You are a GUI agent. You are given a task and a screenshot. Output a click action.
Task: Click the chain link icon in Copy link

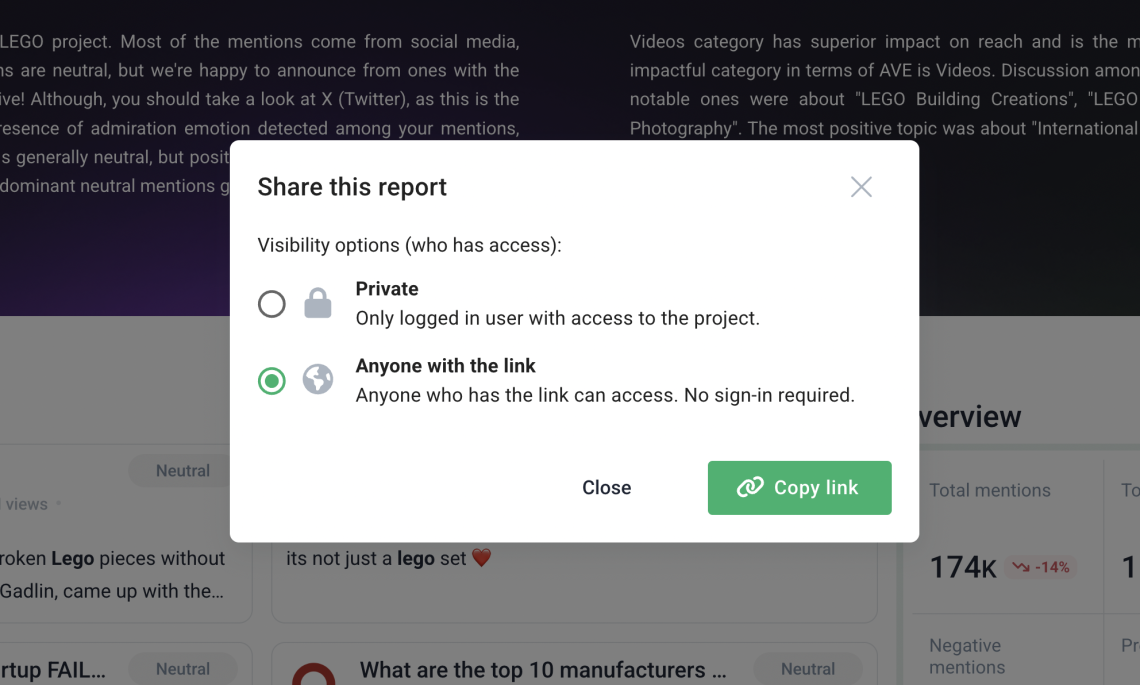tap(750, 487)
